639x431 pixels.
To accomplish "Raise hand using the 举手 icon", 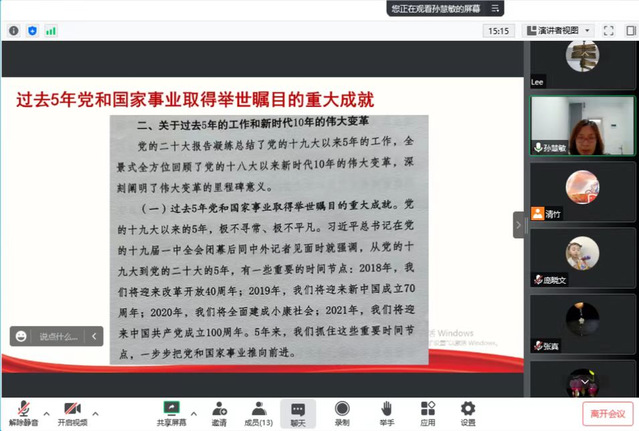I will pyautogui.click(x=385, y=412).
